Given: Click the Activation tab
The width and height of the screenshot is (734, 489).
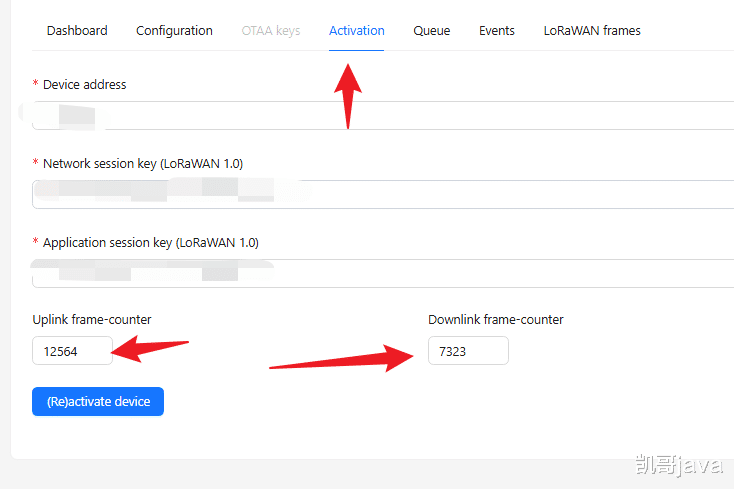Looking at the screenshot, I should point(357,31).
